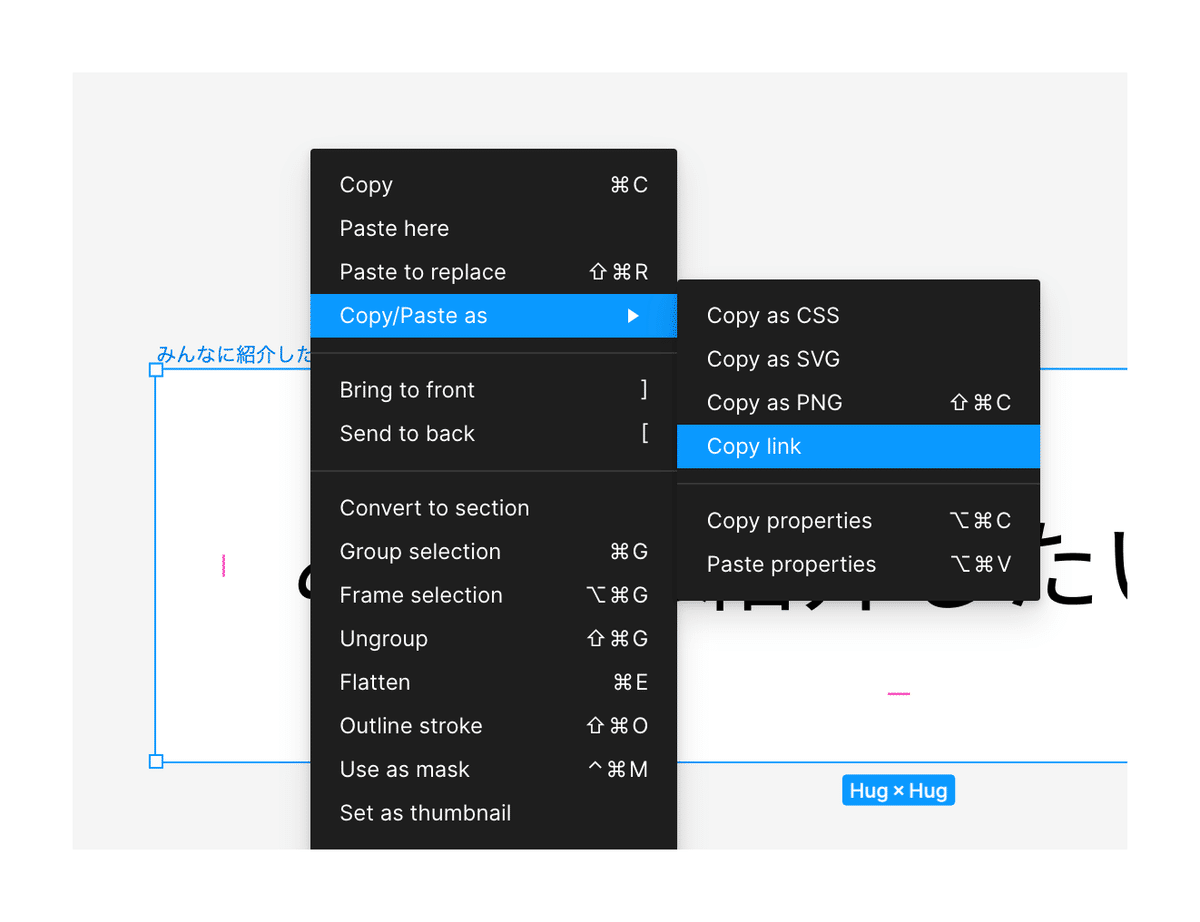The width and height of the screenshot is (1200, 922).
Task: Open the Copy/Paste as submenu
Action: click(x=494, y=316)
